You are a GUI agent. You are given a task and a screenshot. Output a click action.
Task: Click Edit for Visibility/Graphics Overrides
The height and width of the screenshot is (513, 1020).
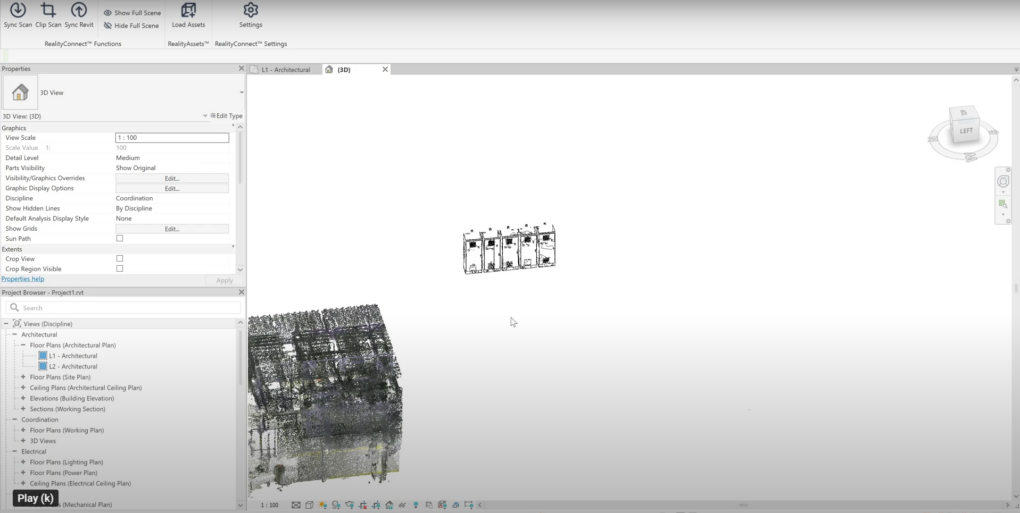172,178
